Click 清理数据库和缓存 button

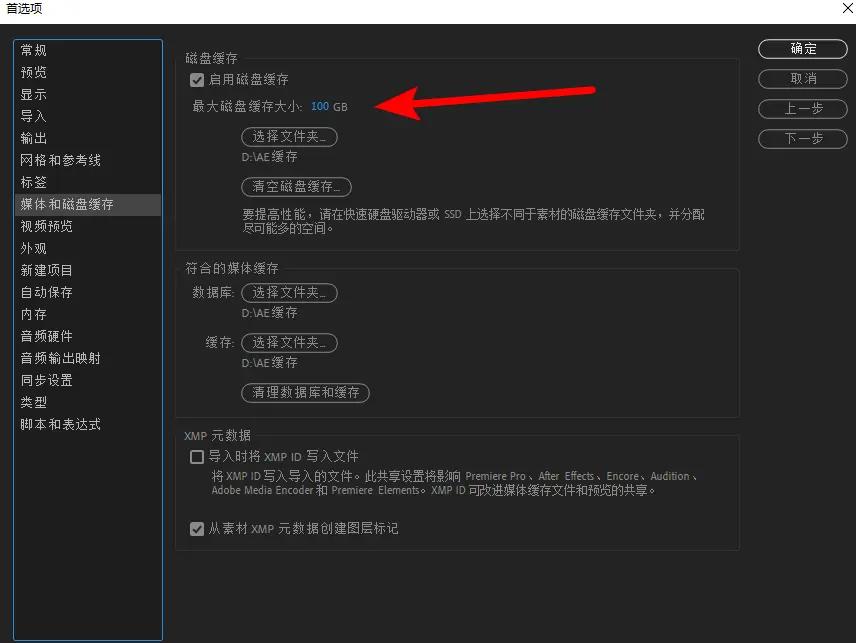click(x=305, y=393)
